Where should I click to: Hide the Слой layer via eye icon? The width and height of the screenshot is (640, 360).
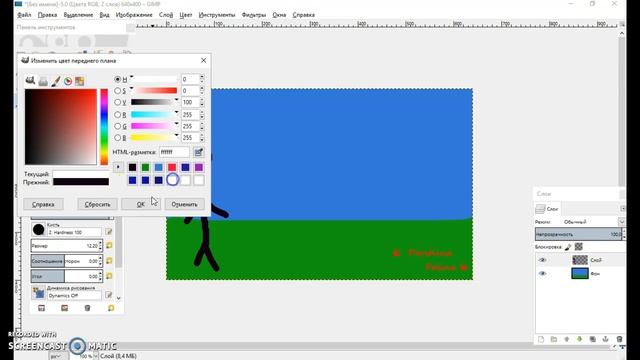coord(542,260)
